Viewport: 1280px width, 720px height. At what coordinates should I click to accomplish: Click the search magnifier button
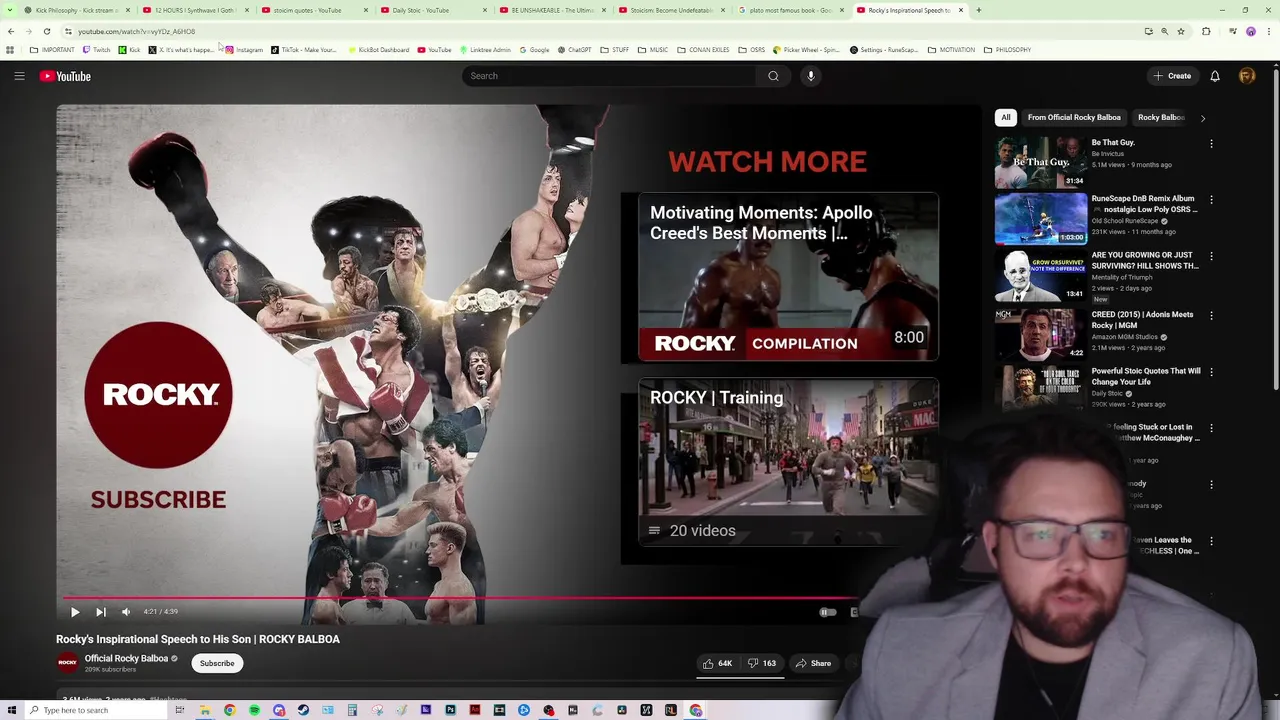pos(773,76)
